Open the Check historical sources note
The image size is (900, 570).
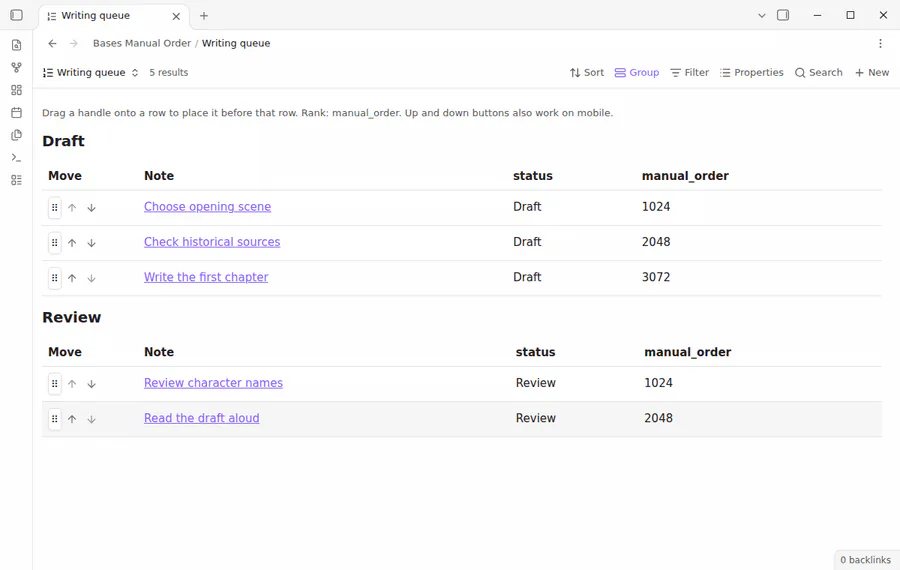pyautogui.click(x=212, y=242)
